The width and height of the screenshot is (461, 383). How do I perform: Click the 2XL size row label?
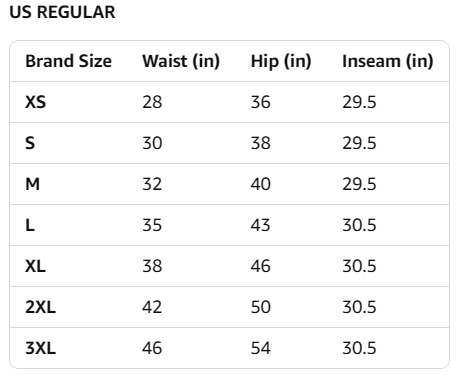(40, 307)
